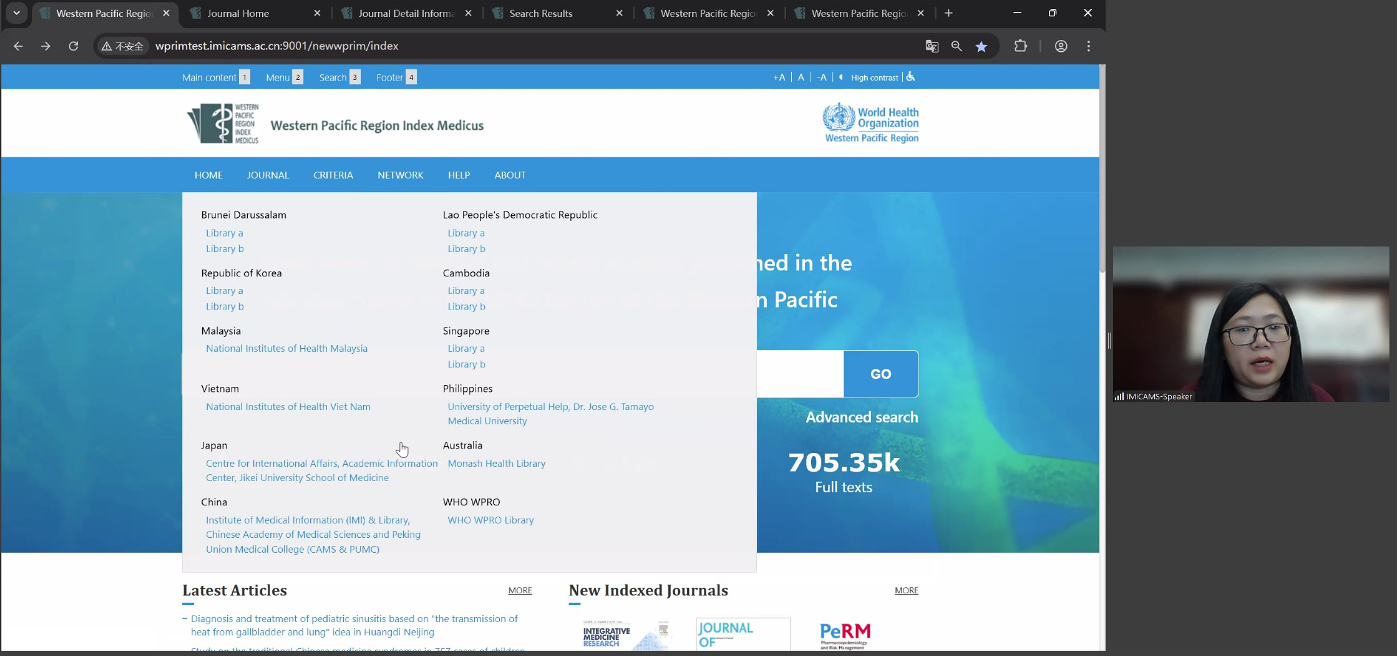The image size is (1397, 656).
Task: Open Library b under Singapore
Action: point(467,365)
